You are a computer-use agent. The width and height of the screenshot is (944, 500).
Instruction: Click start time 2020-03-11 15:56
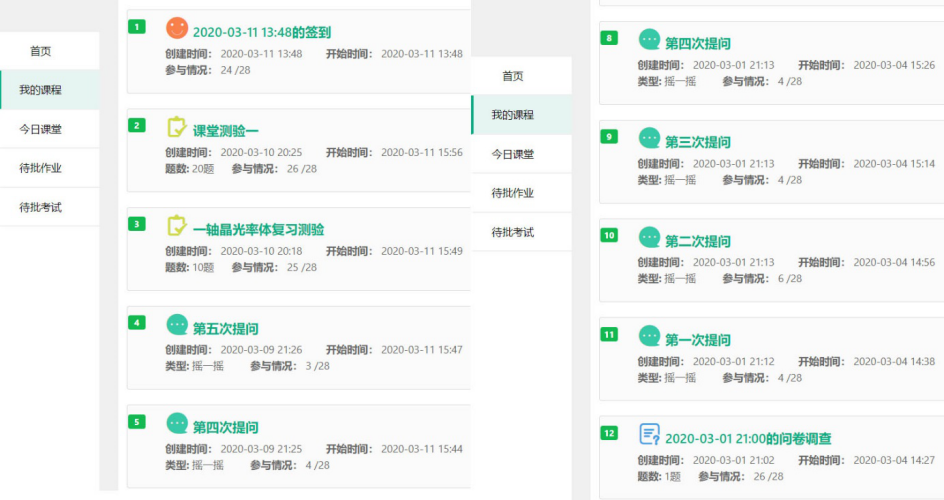coord(422,153)
